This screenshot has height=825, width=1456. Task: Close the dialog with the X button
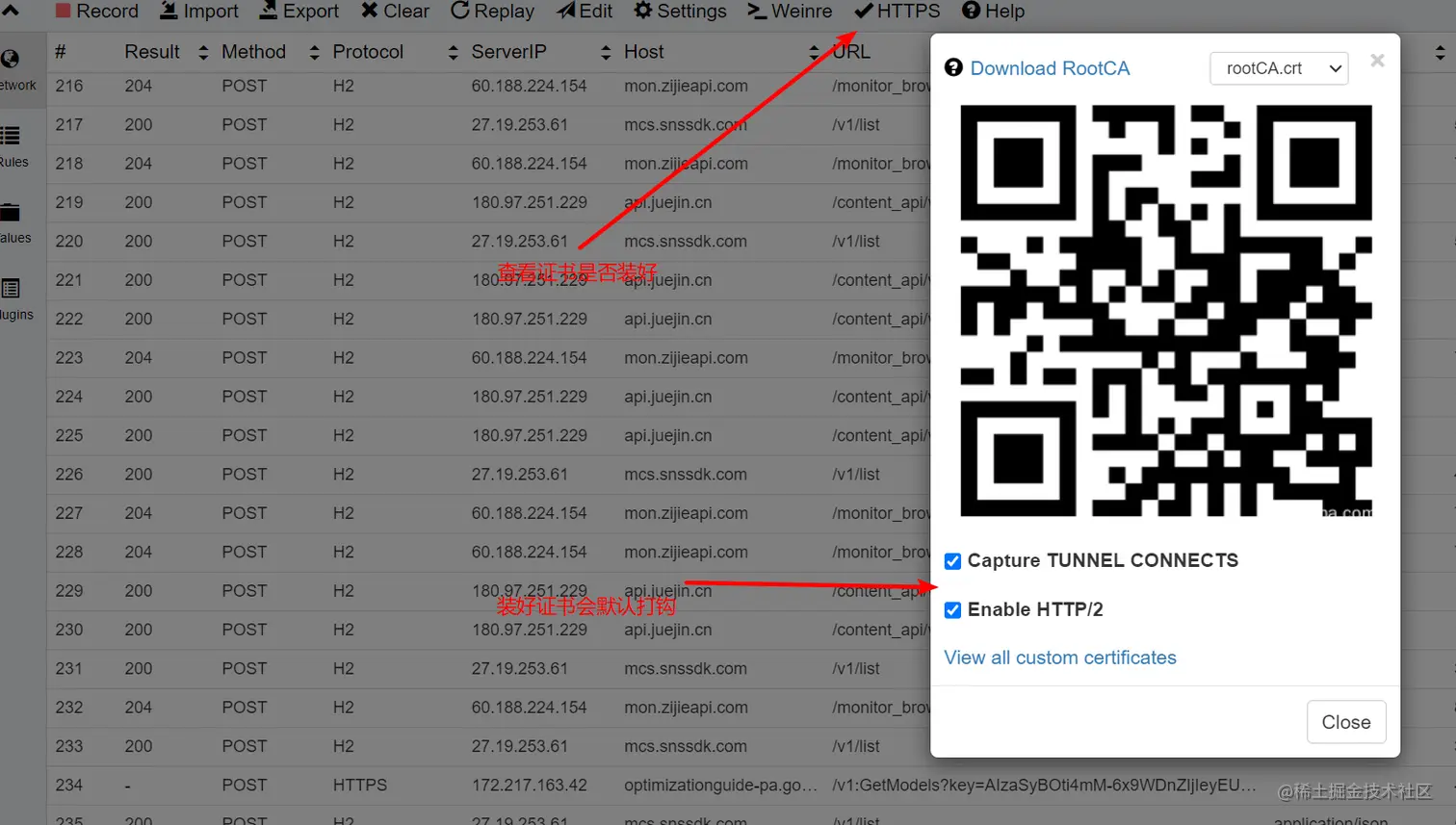point(1377,61)
